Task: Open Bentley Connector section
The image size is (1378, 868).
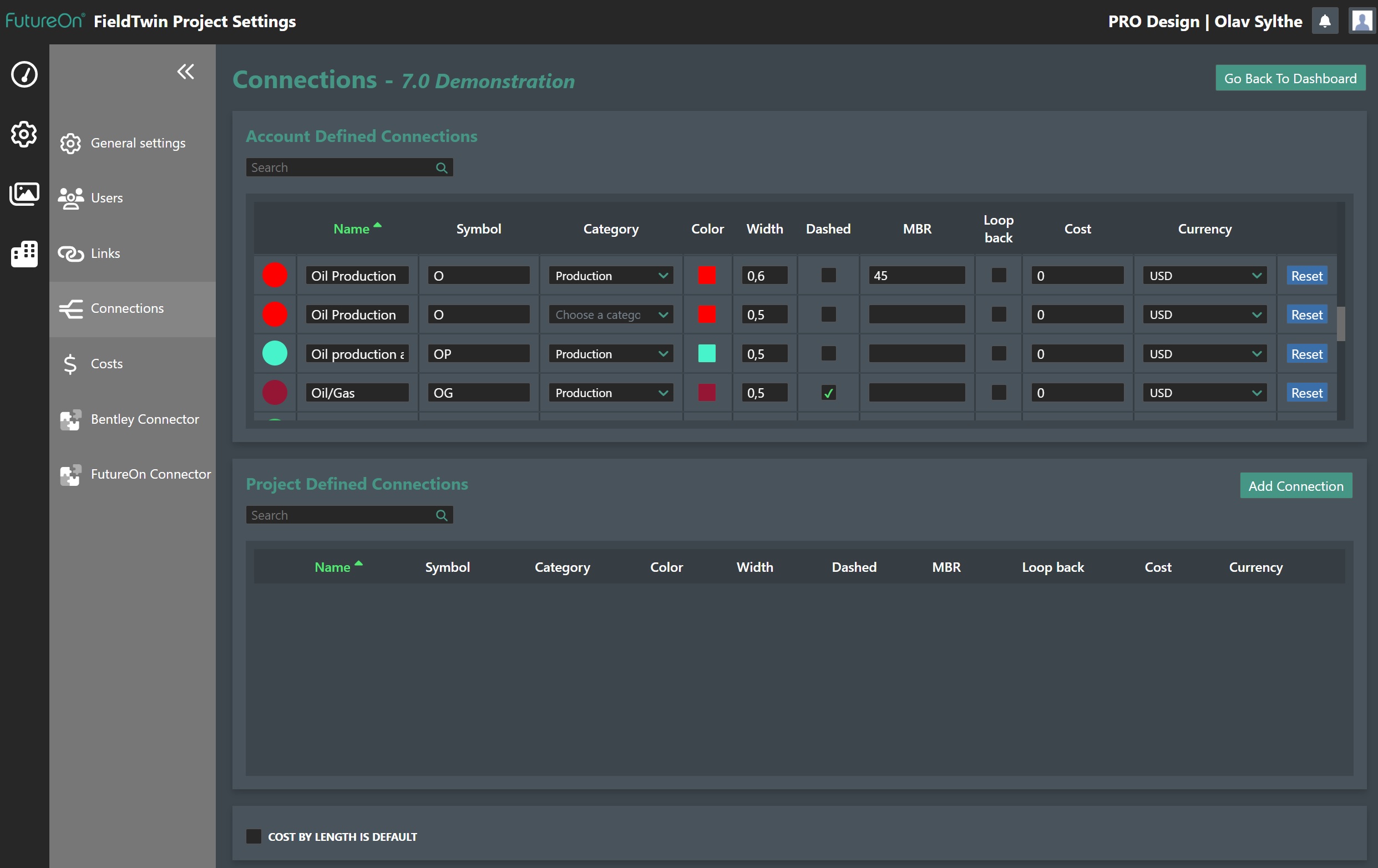Action: click(132, 419)
